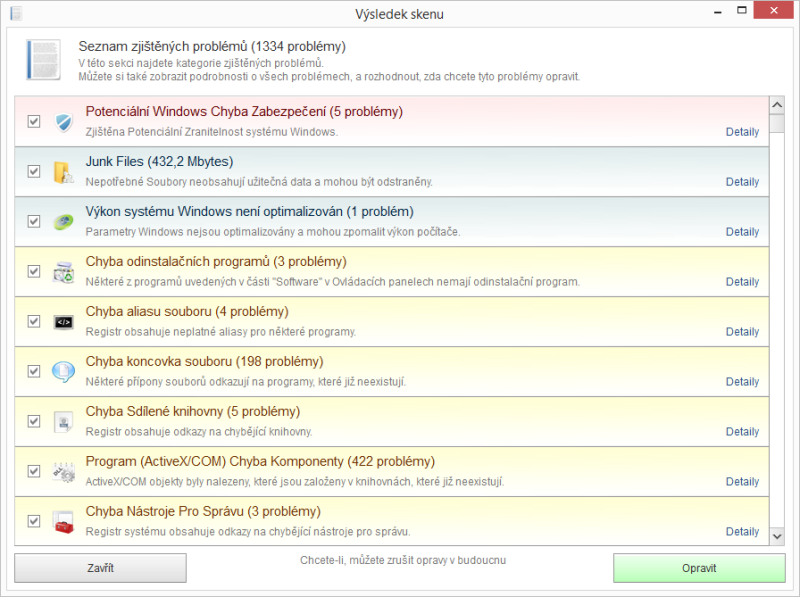
Task: Click the scrollbar down arrow
Action: pos(776,537)
